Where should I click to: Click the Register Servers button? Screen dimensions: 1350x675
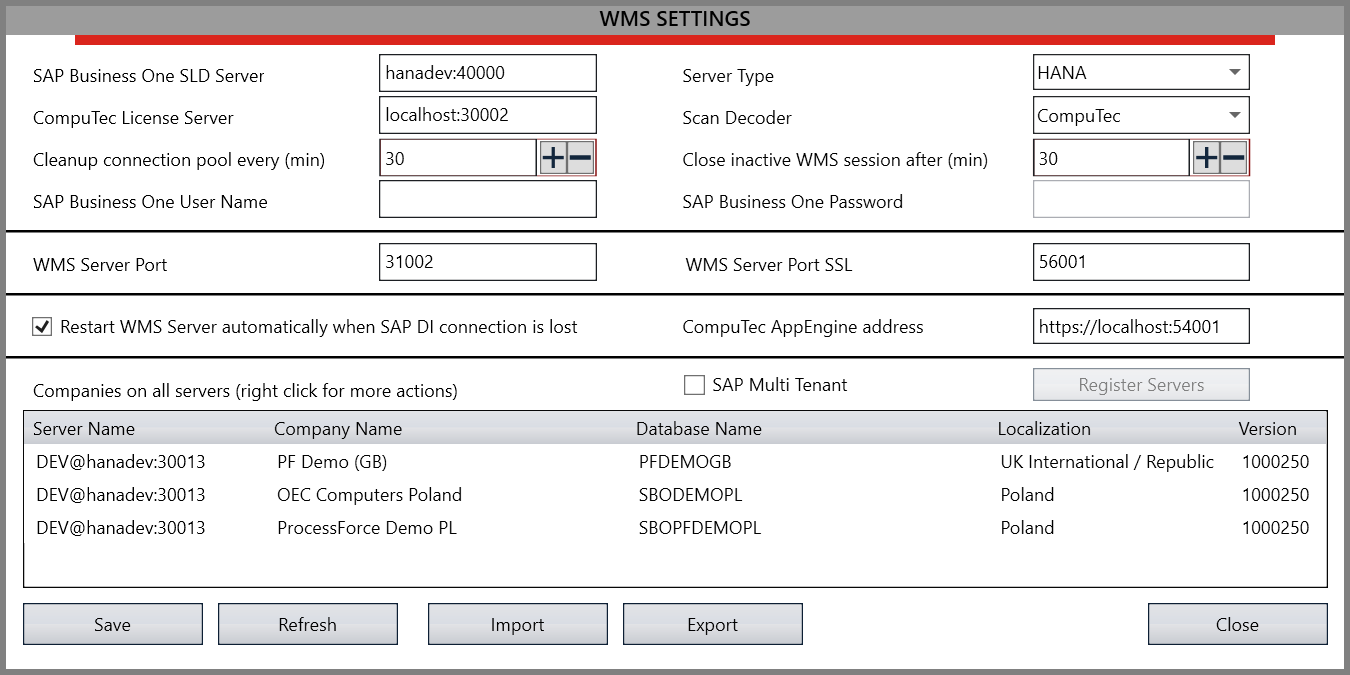(x=1141, y=384)
